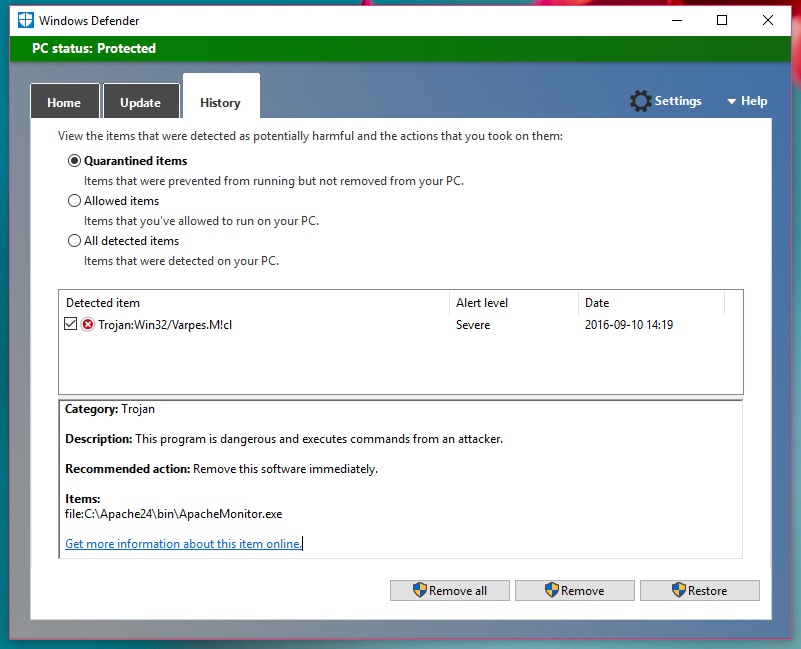Screen dimensions: 801x649
Task: Click the Category: Trojan line
Action: point(110,409)
